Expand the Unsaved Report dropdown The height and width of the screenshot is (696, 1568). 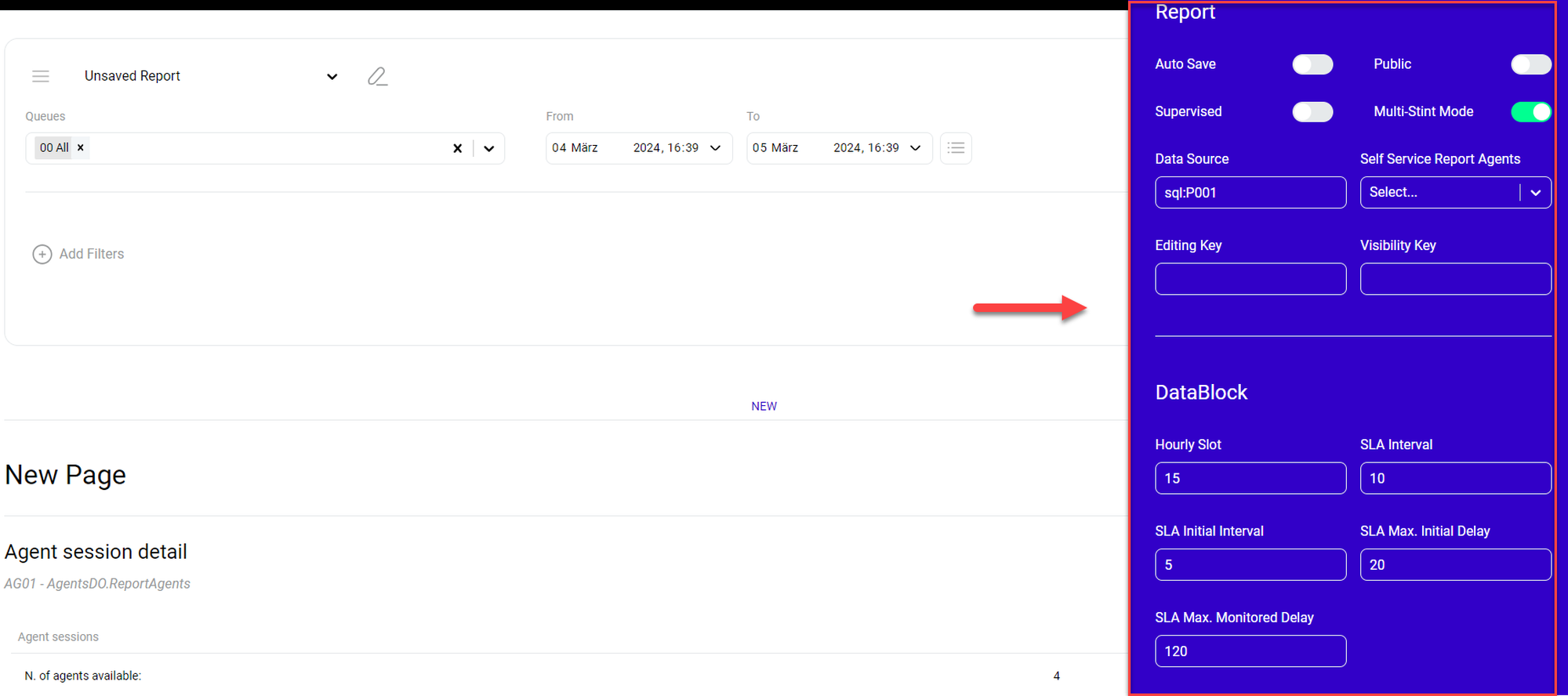(332, 77)
